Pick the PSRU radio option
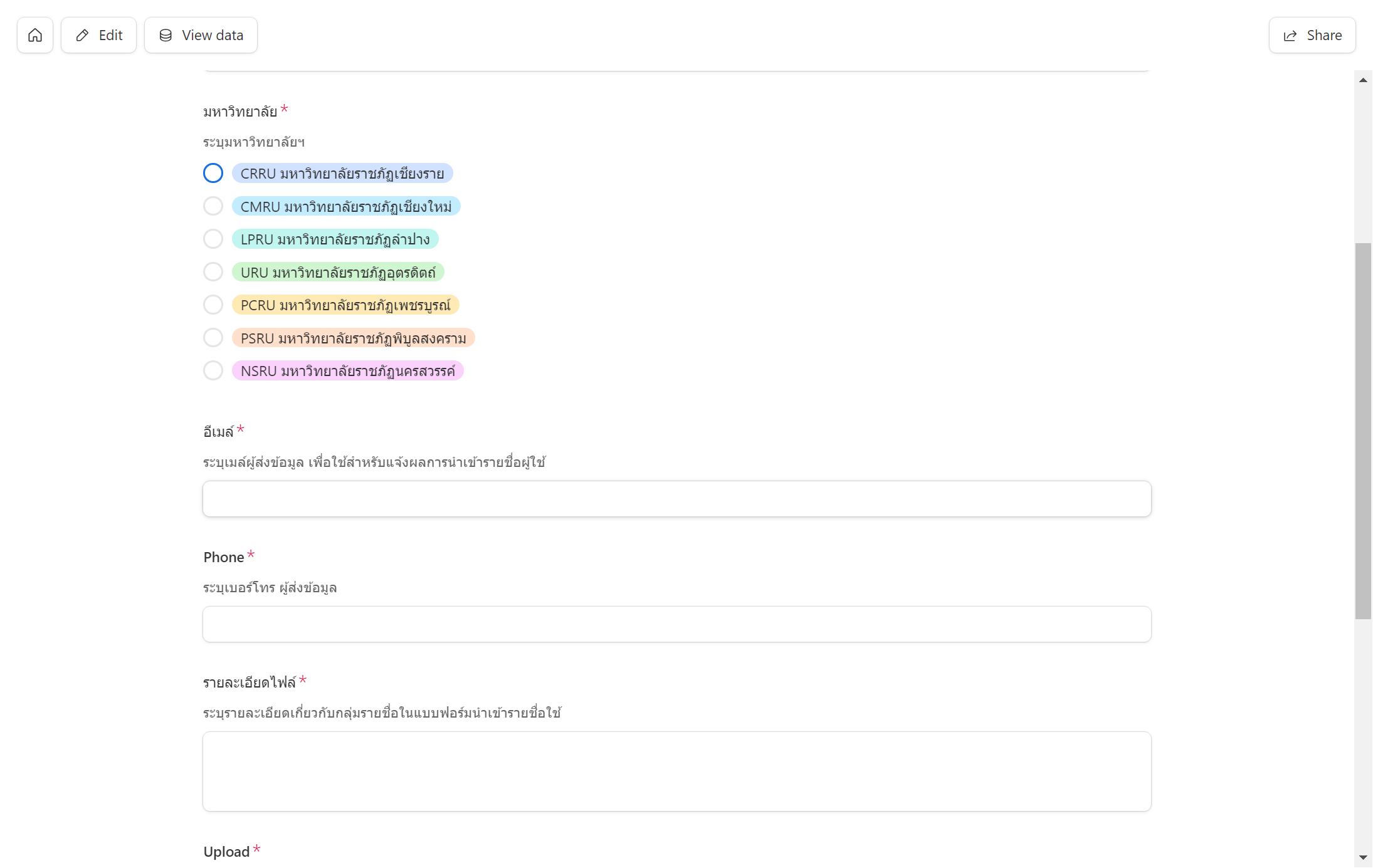The height and width of the screenshot is (868, 1373). pyautogui.click(x=213, y=338)
